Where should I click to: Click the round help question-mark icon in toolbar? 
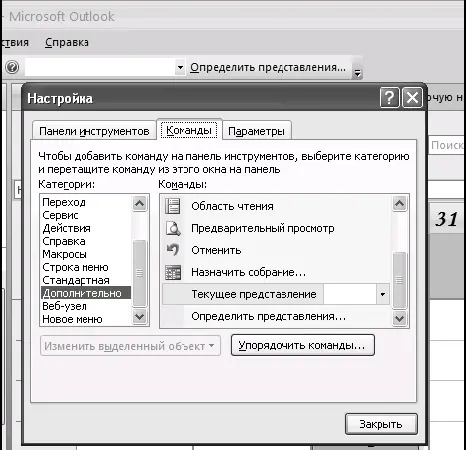(12, 67)
